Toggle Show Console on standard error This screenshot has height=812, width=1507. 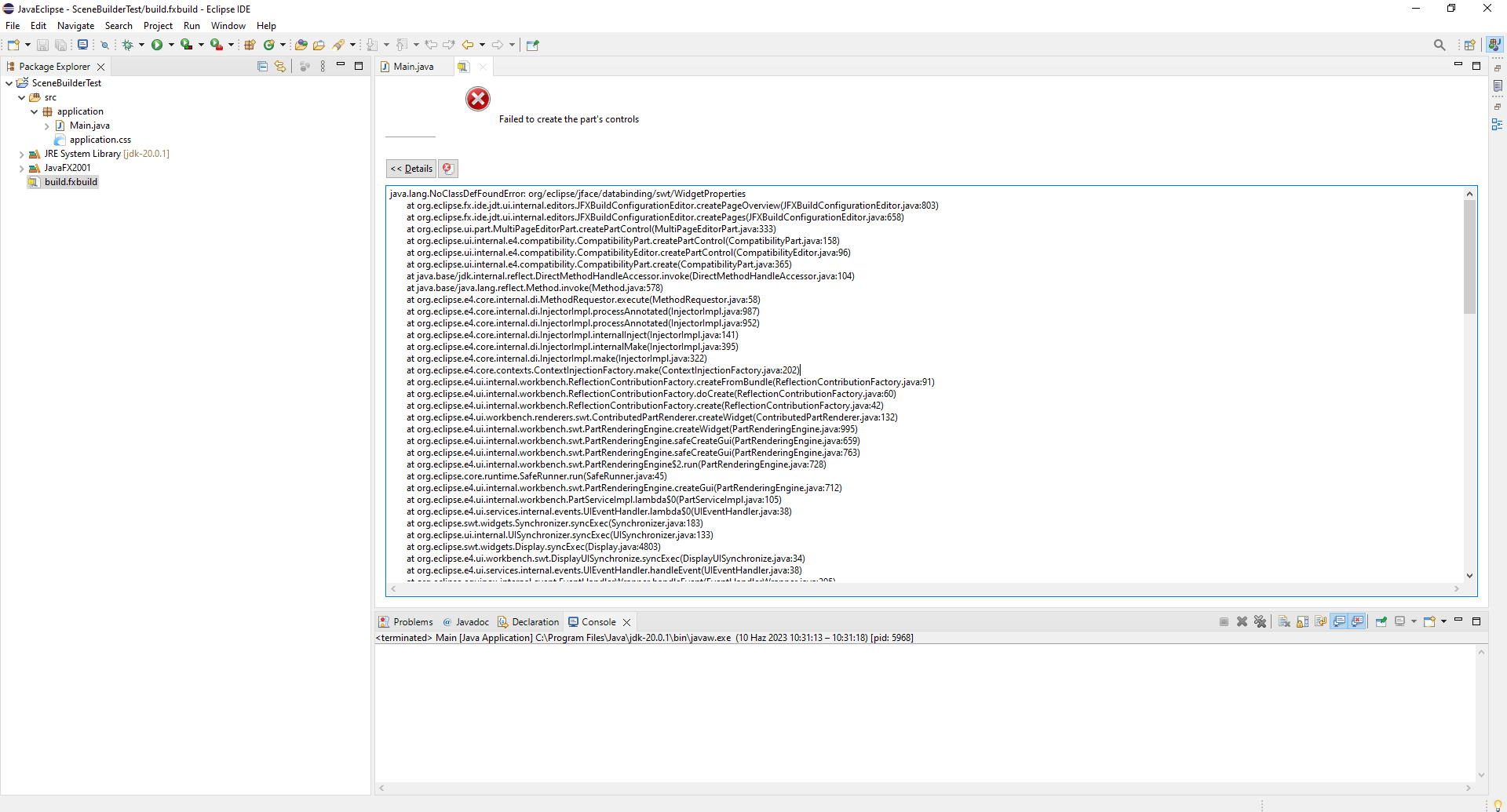click(1357, 621)
